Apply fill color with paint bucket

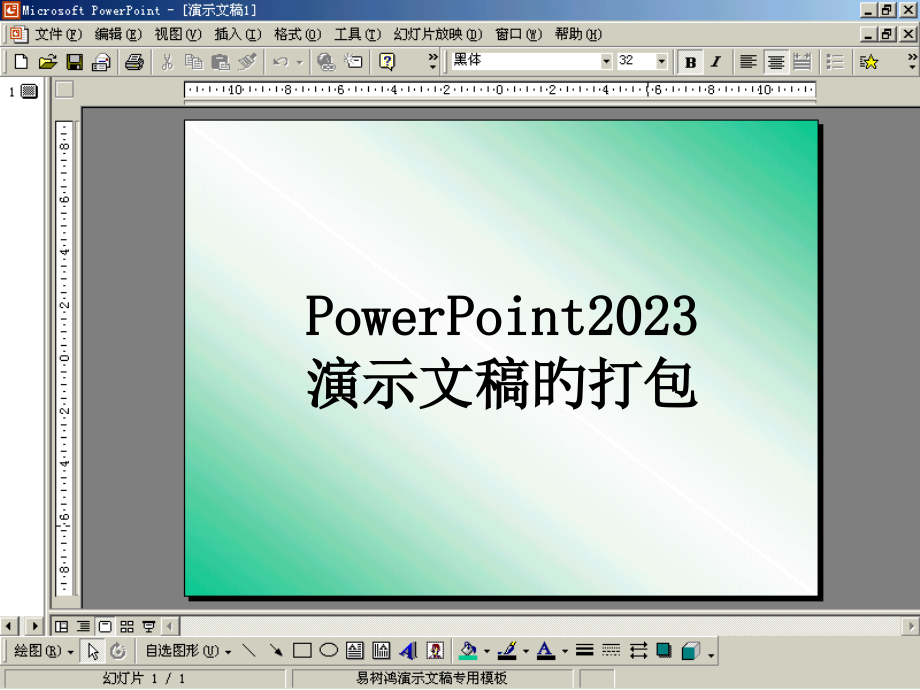468,650
